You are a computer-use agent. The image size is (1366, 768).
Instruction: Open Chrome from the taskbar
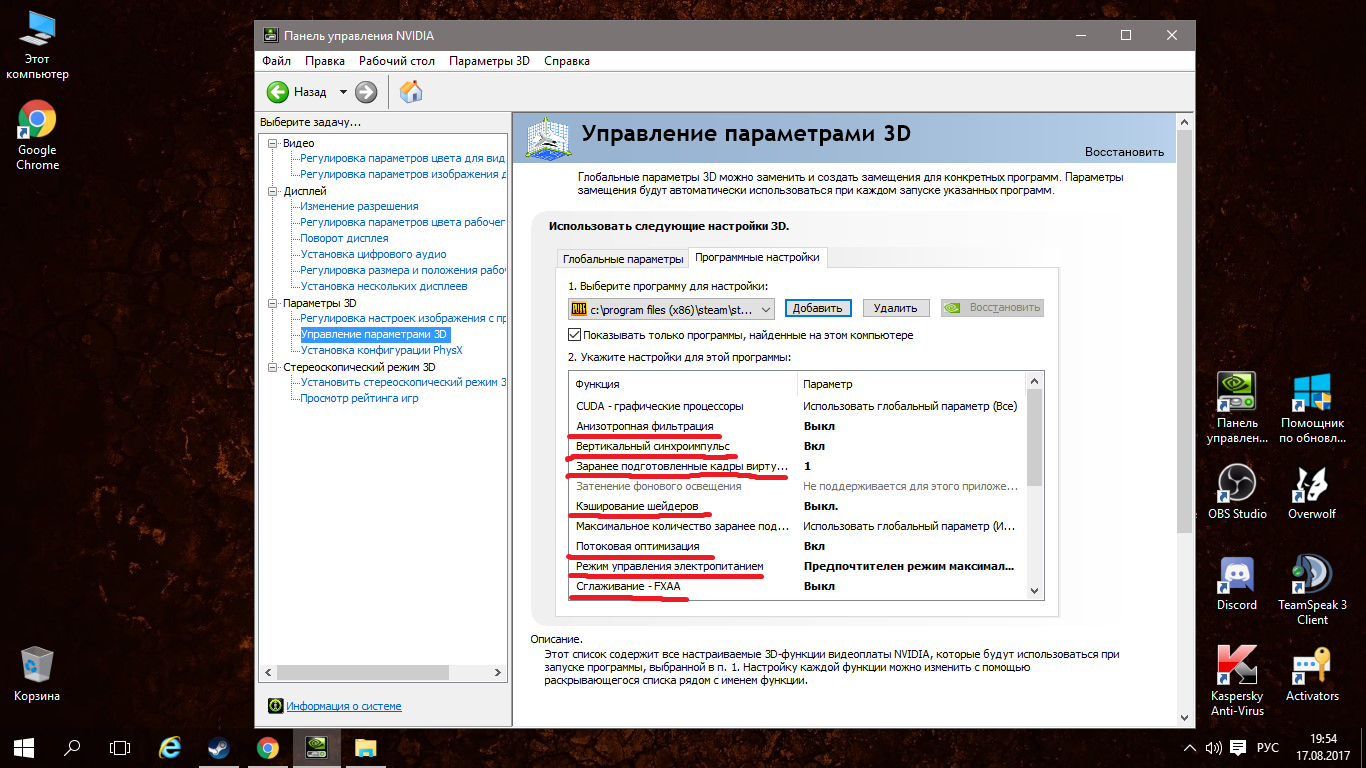coord(267,746)
